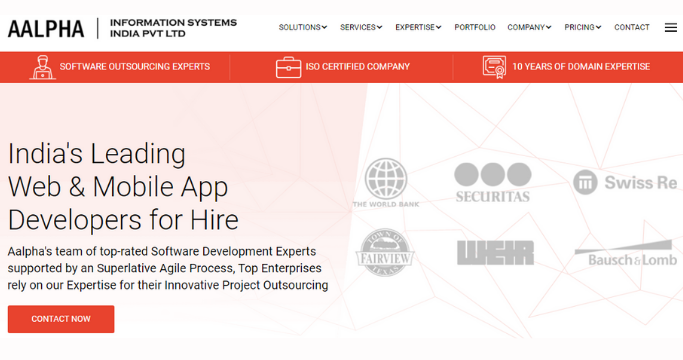Click the domain expertise certificate icon
683x360 pixels.
coord(494,67)
